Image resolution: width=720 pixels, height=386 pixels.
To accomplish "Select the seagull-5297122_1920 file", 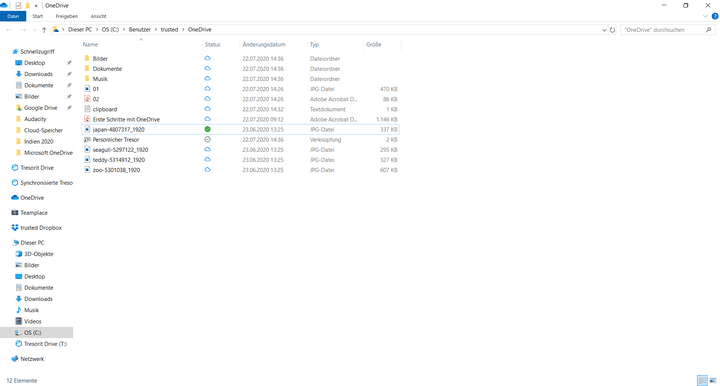I will 120,150.
